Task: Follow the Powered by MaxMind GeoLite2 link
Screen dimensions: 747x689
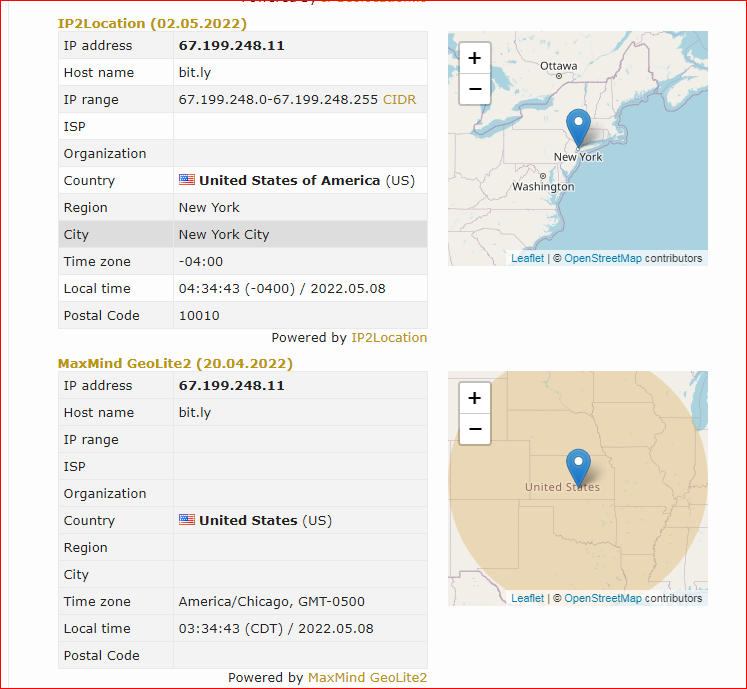Action: (367, 677)
